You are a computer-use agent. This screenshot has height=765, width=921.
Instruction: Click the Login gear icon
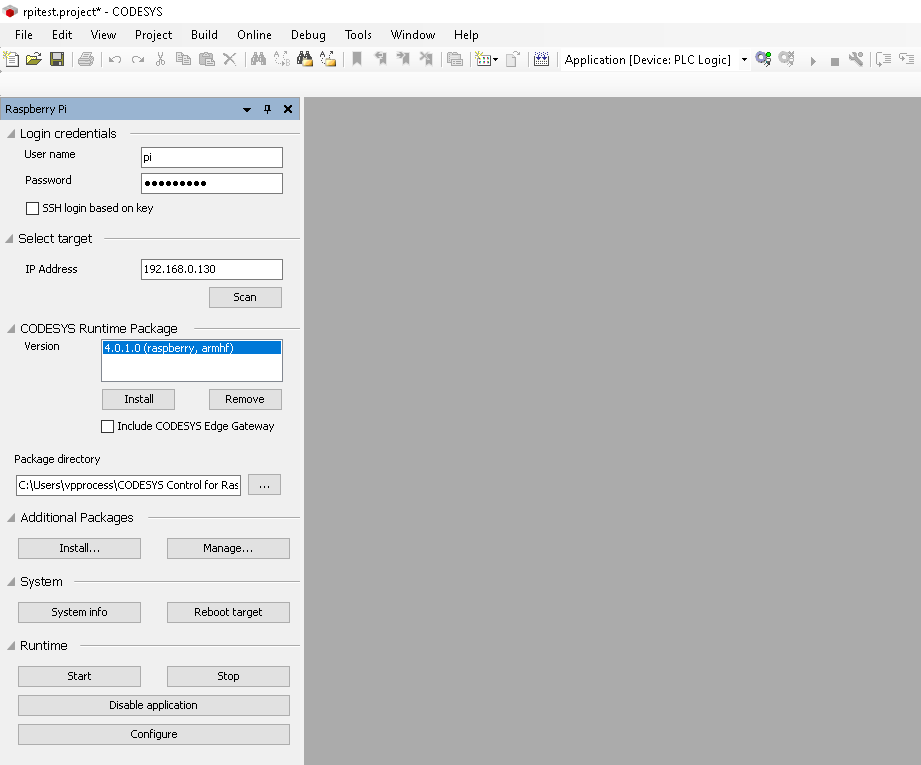[x=763, y=59]
